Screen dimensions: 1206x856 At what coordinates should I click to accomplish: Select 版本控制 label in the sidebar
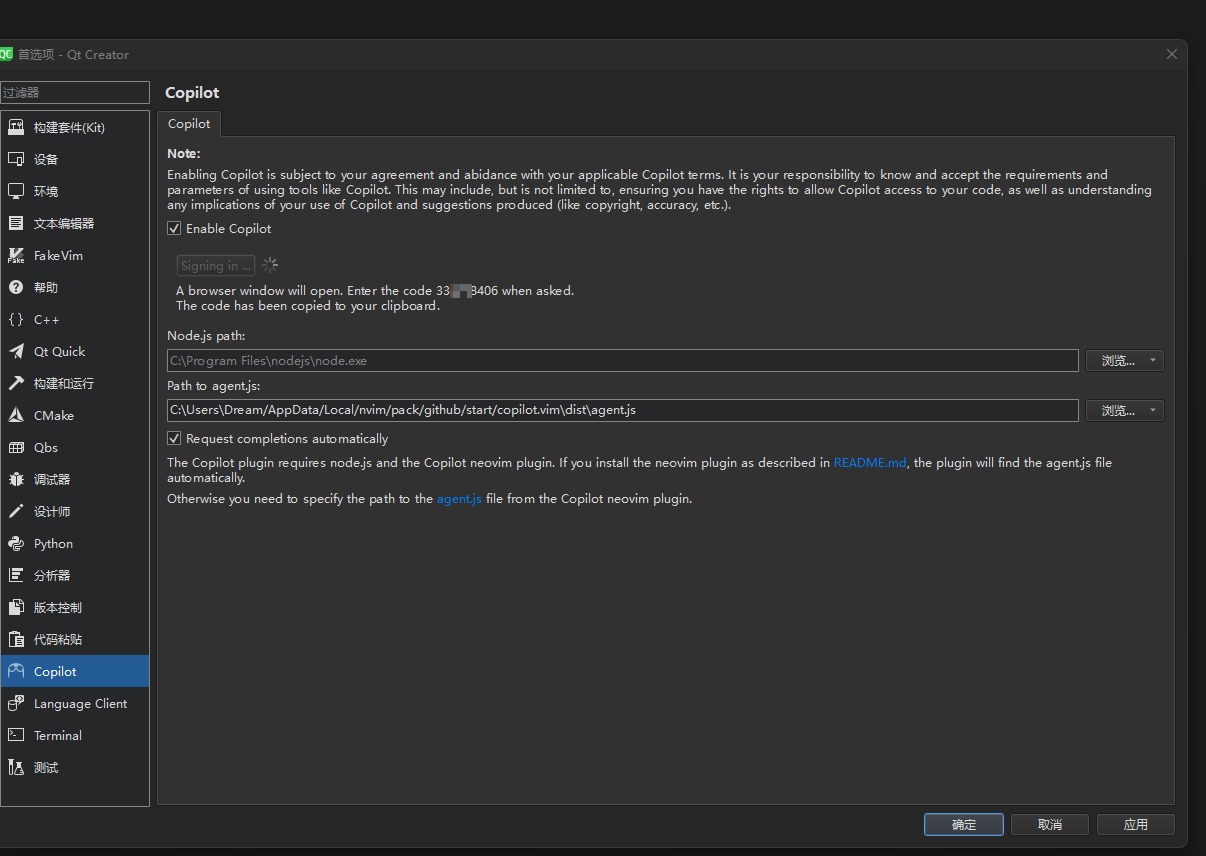click(58, 608)
